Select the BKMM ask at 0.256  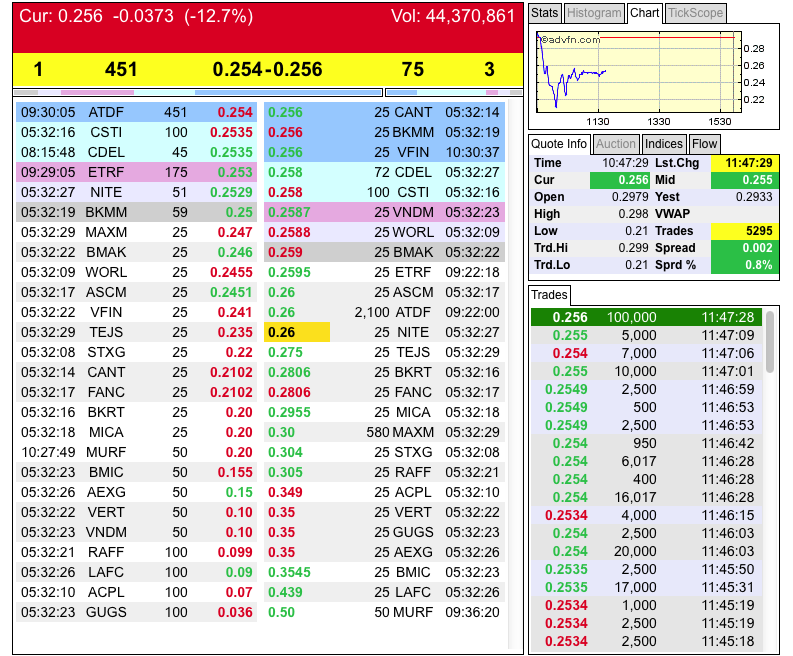(384, 133)
